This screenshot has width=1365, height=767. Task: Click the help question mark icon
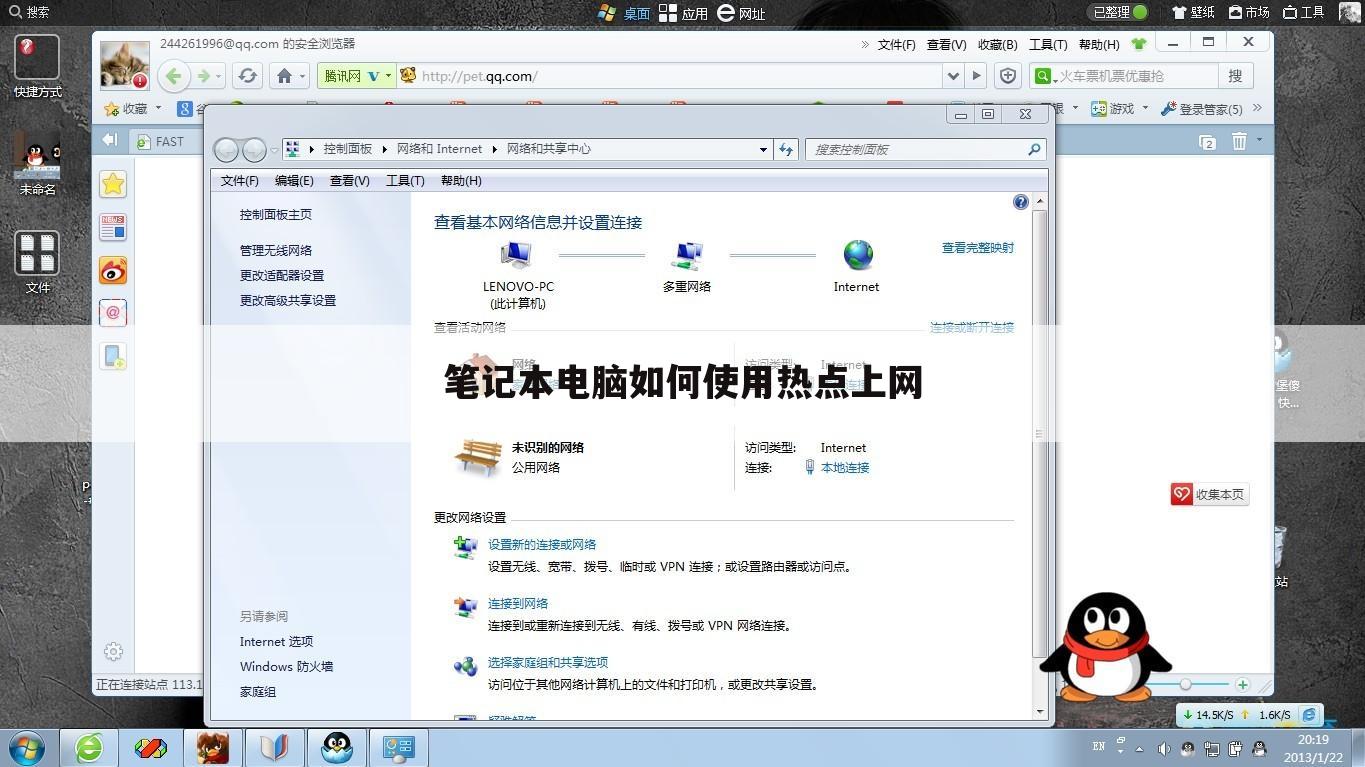coord(1020,202)
